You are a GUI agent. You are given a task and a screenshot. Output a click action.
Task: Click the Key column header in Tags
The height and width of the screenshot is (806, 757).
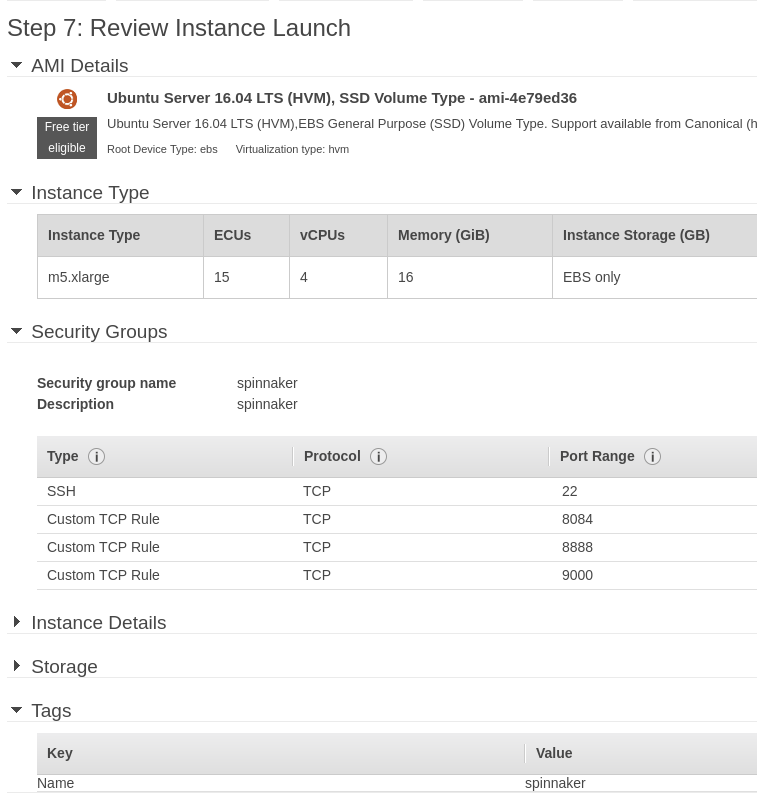(60, 753)
